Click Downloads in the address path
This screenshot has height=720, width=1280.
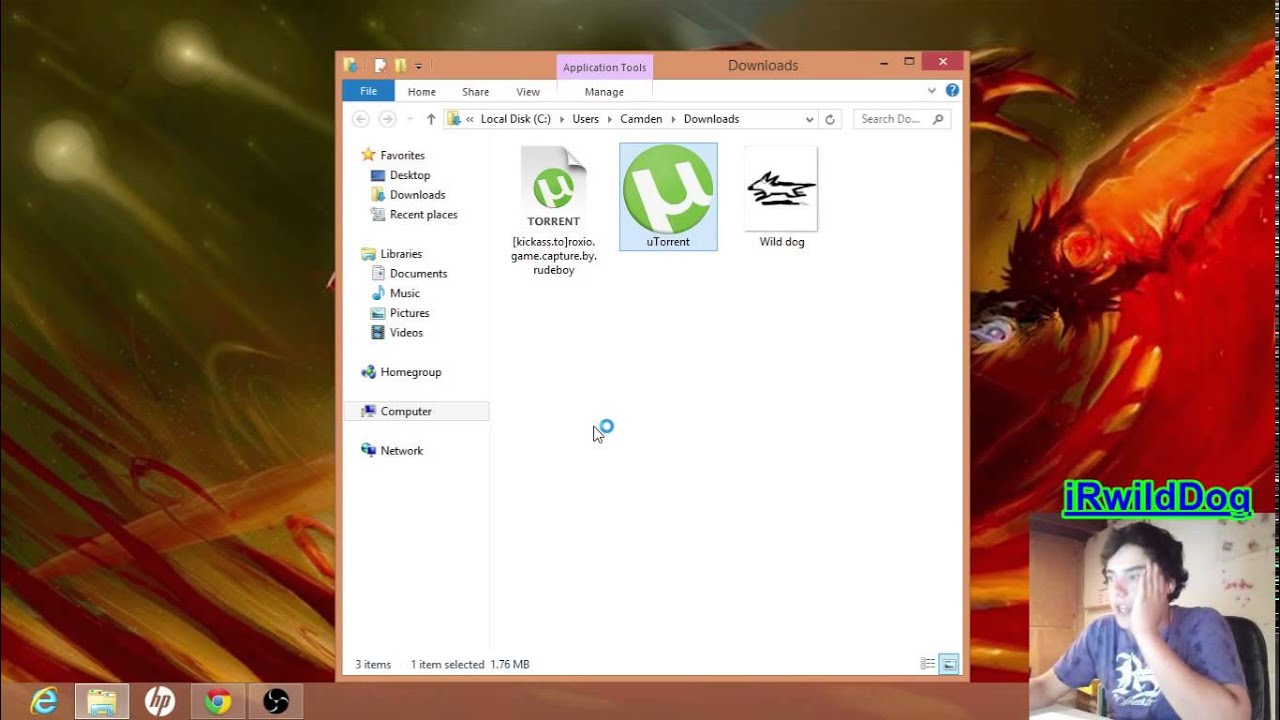click(711, 119)
